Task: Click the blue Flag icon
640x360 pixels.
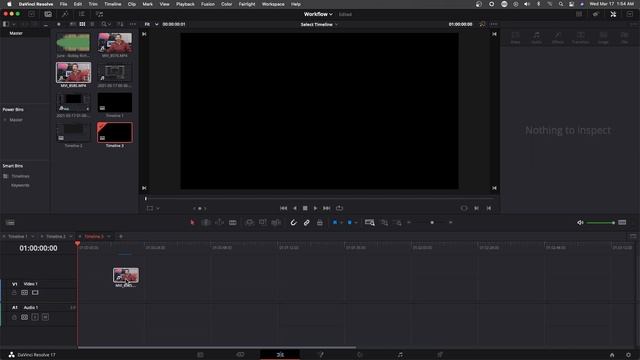Action: coord(335,222)
